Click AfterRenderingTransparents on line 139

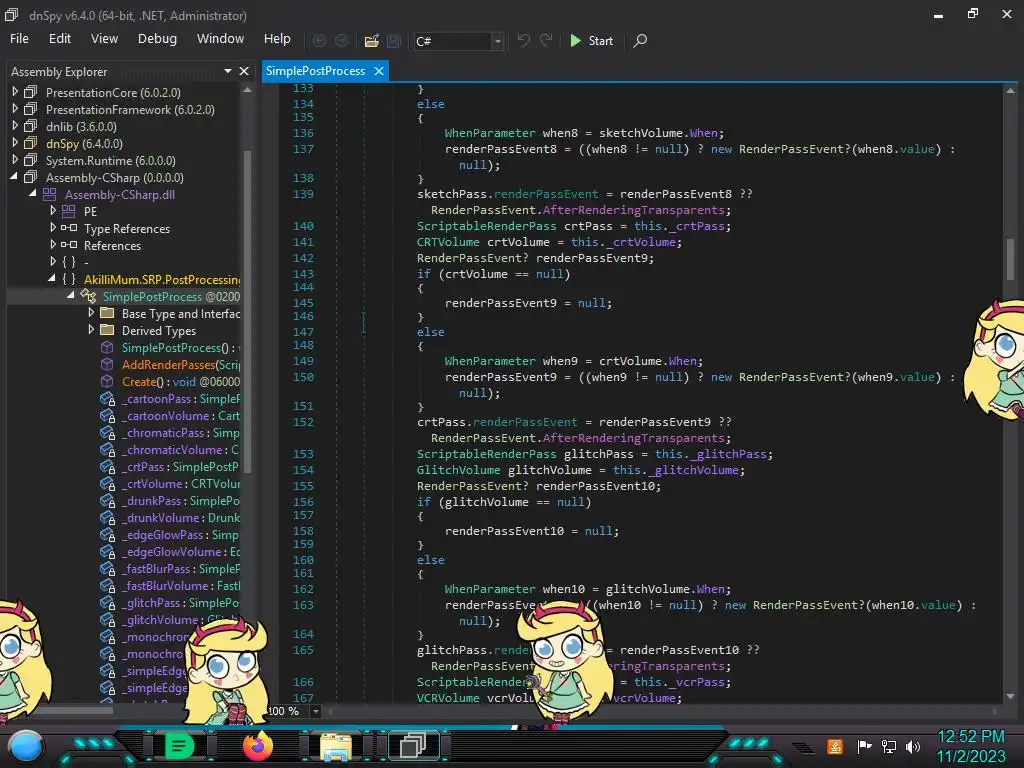tap(633, 210)
